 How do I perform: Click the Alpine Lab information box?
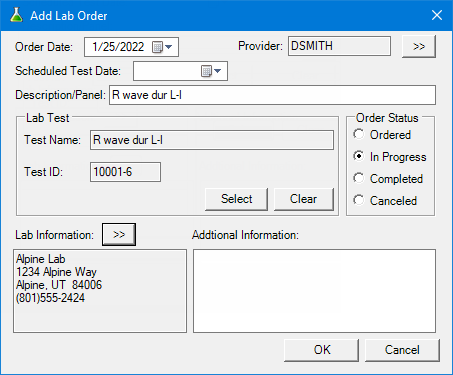click(100, 291)
